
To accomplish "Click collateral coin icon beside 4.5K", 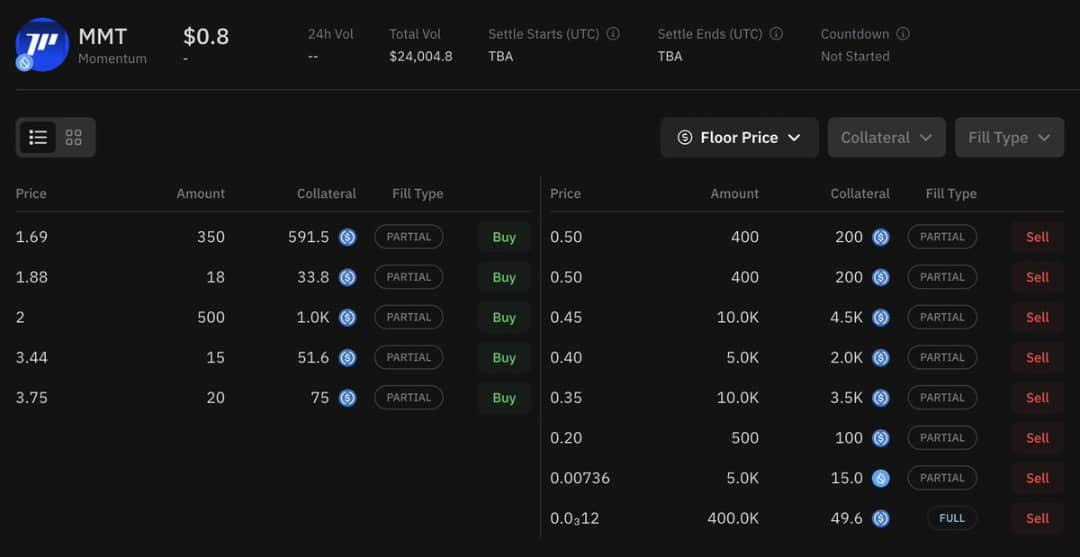I will [880, 317].
